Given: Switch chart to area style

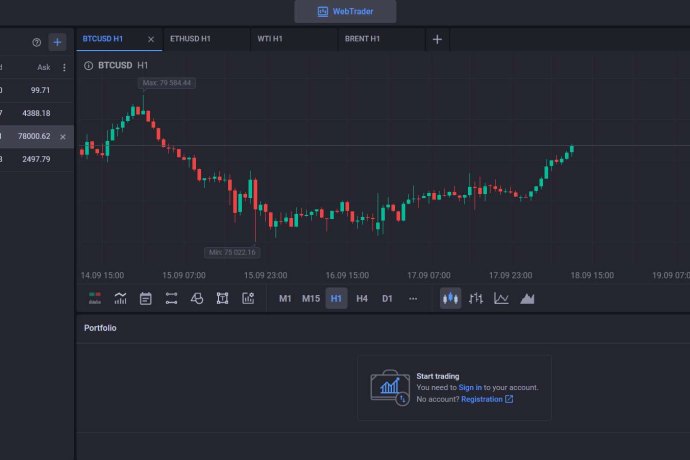Looking at the screenshot, I should coord(527,298).
